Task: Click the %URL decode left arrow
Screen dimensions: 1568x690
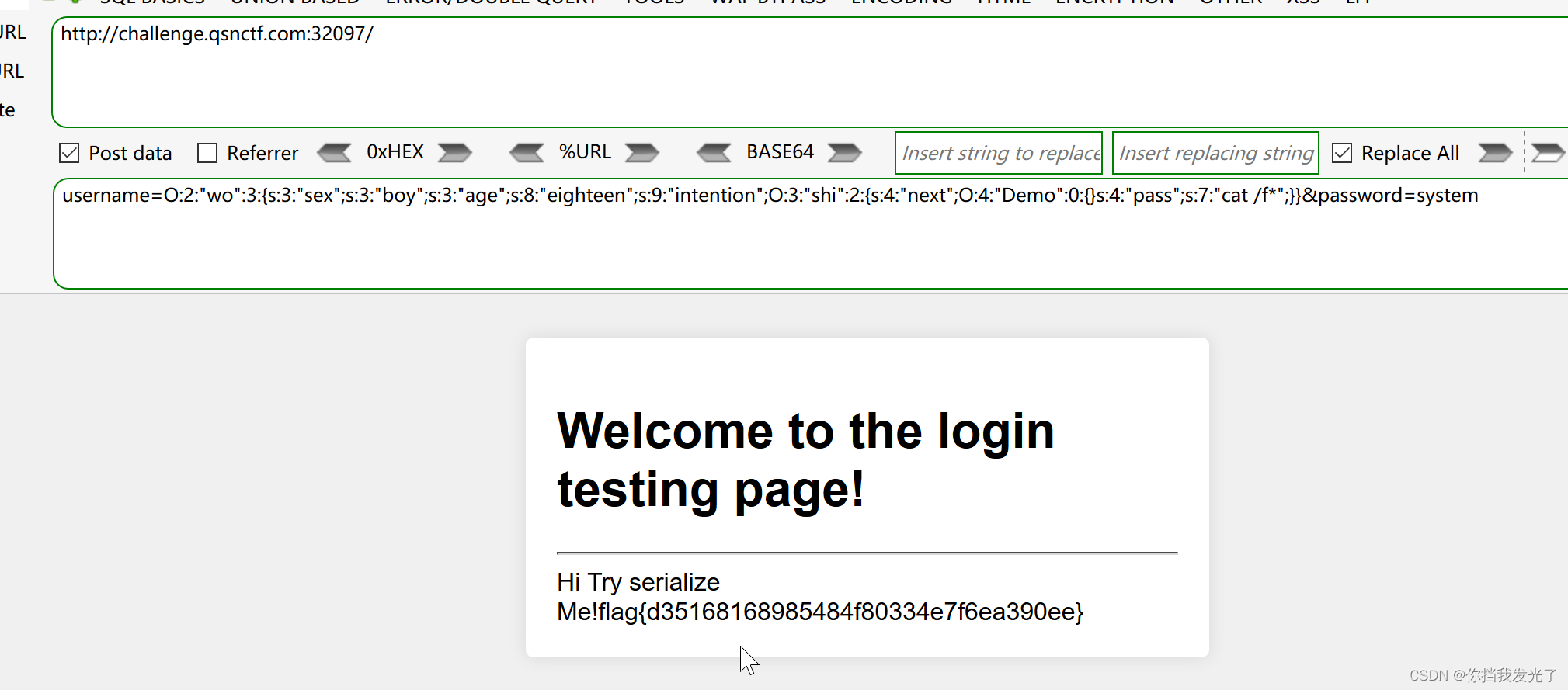Action: (x=527, y=153)
